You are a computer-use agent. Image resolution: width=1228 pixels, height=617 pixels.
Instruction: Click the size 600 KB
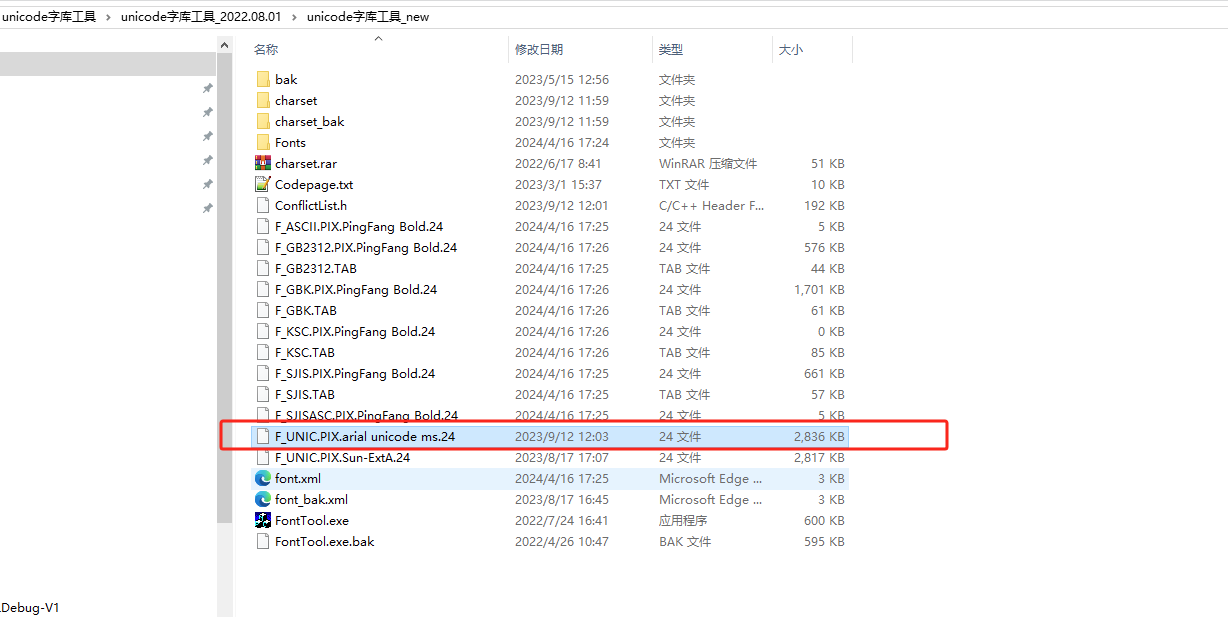pos(824,520)
